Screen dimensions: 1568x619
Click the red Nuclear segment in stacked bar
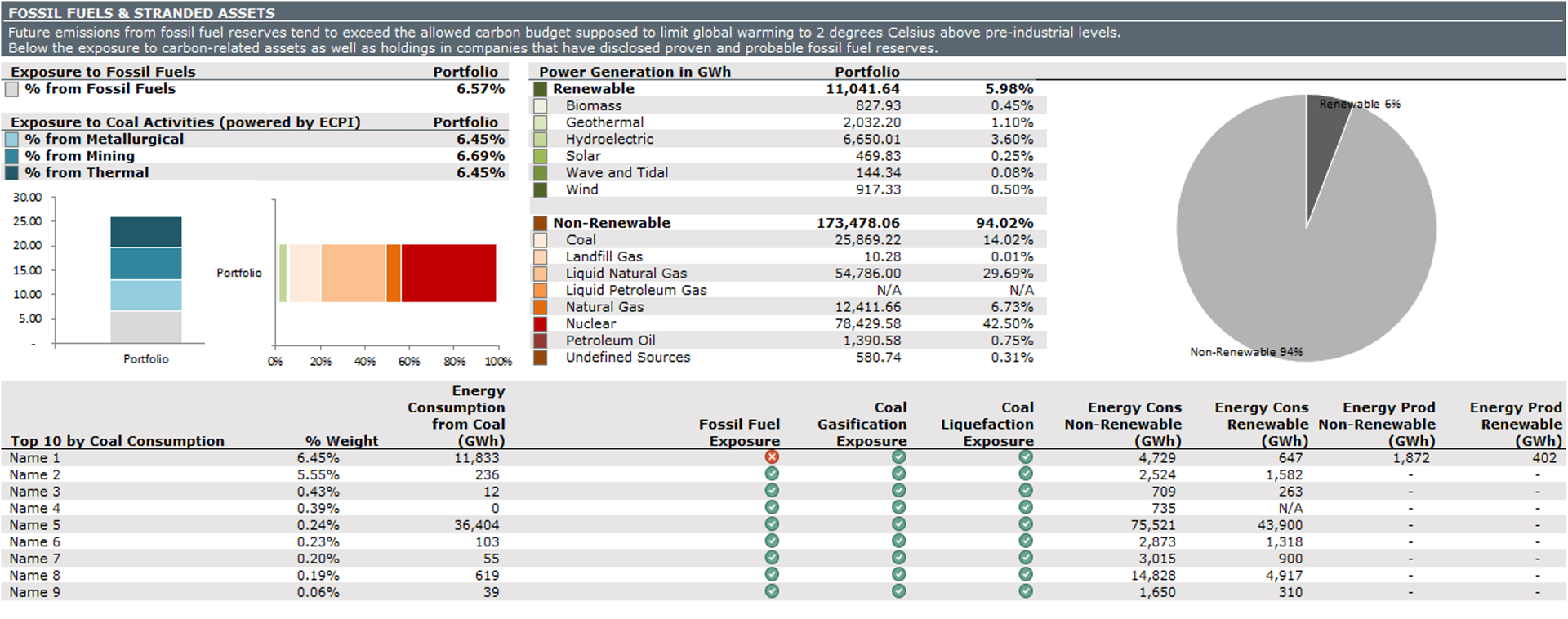[x=448, y=273]
